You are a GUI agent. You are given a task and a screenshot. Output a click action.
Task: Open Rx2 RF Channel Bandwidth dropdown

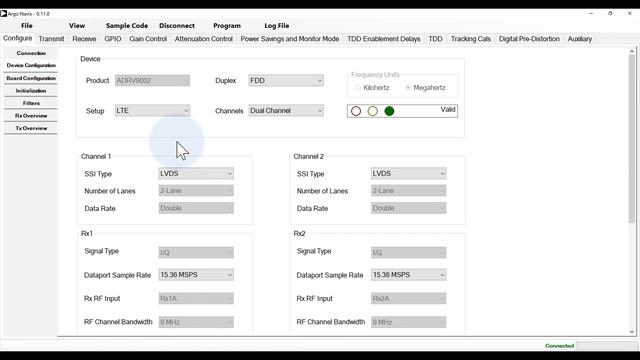pyautogui.click(x=408, y=322)
